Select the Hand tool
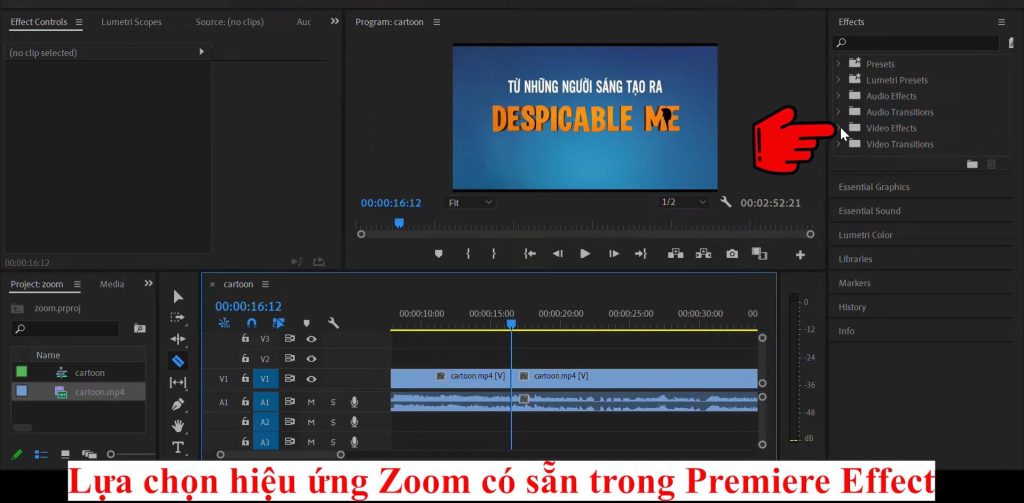The image size is (1024, 503). pyautogui.click(x=178, y=426)
